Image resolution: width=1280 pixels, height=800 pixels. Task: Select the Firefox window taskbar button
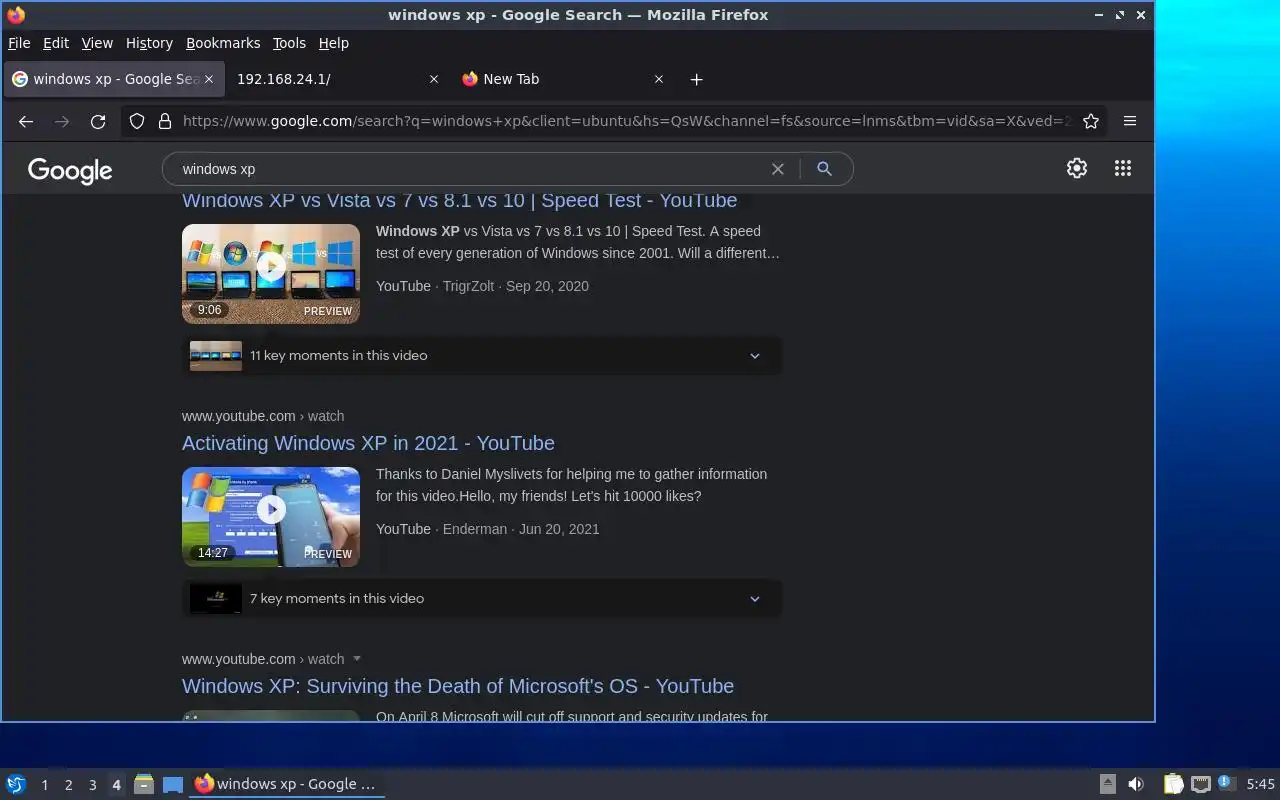point(287,784)
